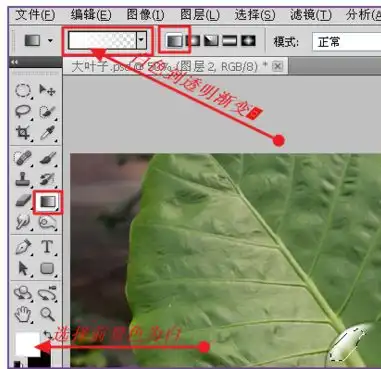Image resolution: width=381 pixels, height=369 pixels.
Task: Close the 大叶子.psd document tab
Action: click(277, 66)
